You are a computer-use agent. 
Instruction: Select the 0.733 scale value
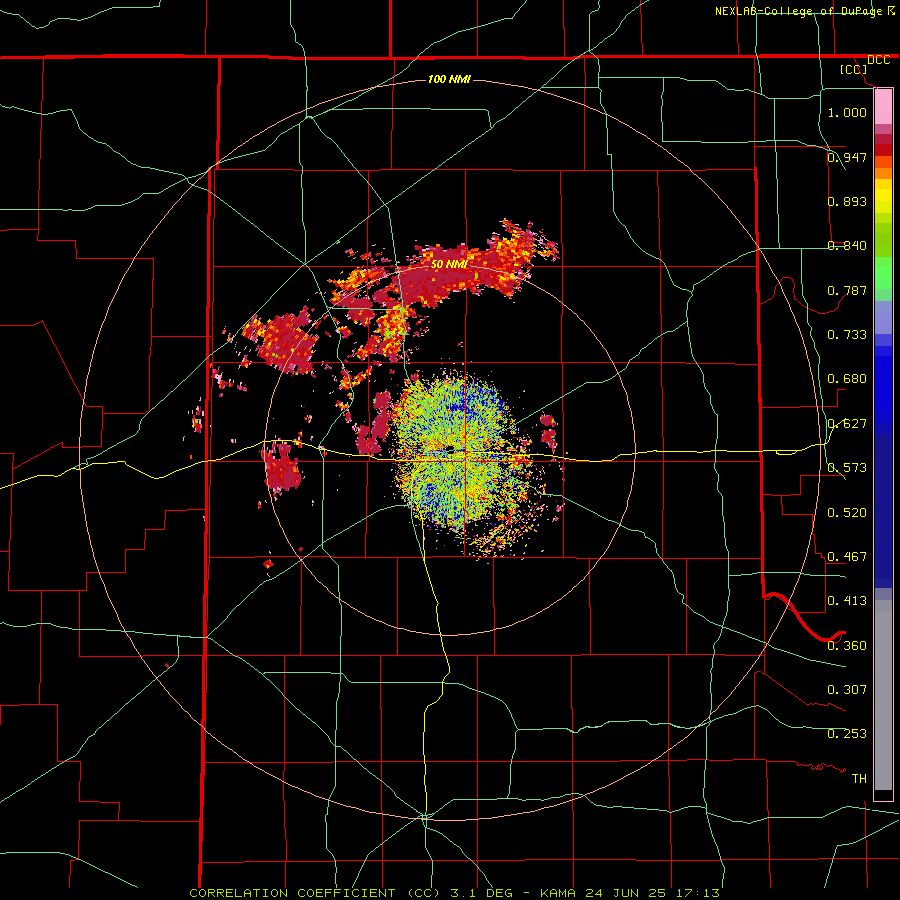click(847, 334)
